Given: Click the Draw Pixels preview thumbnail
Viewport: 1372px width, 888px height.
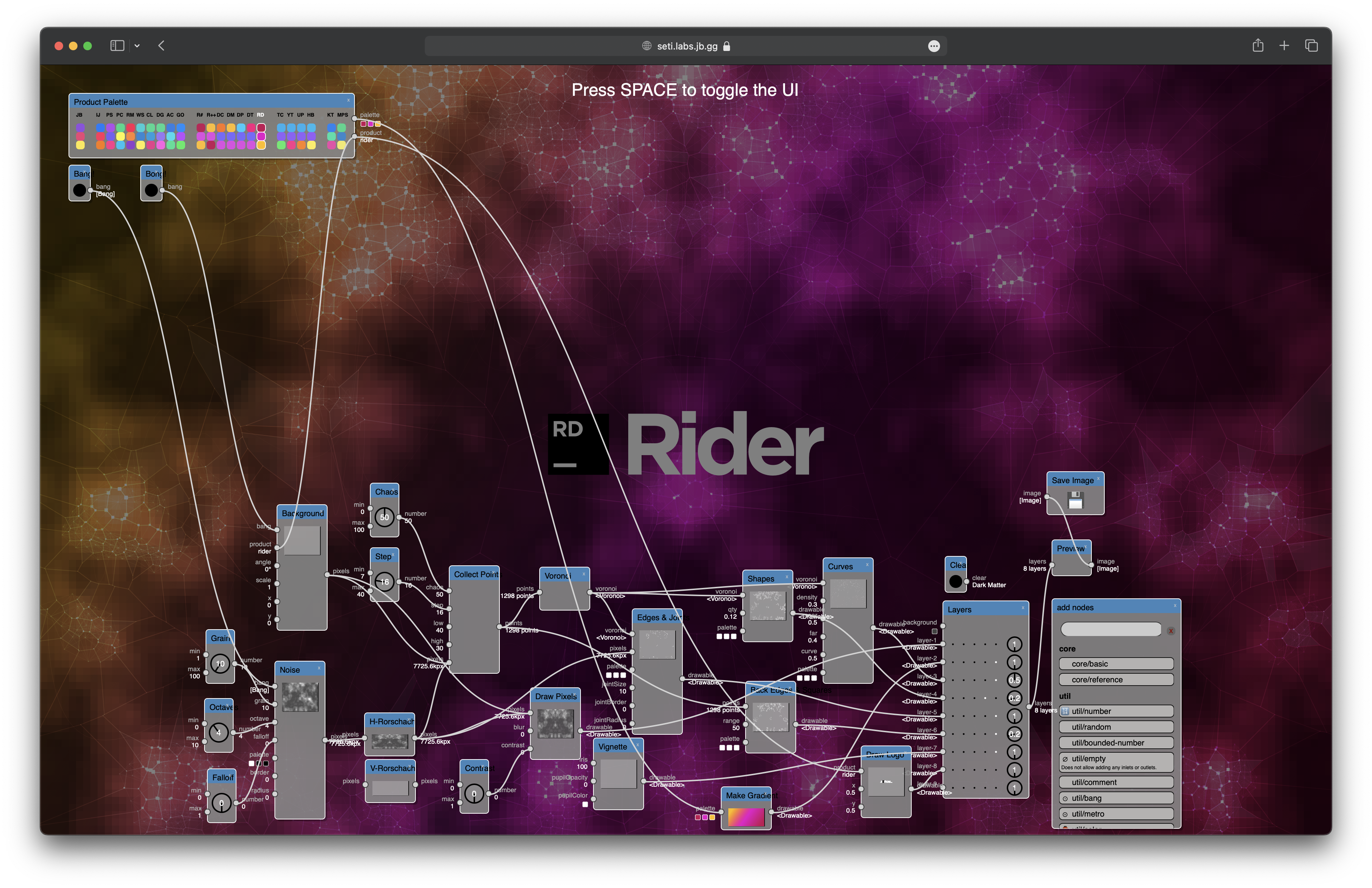Looking at the screenshot, I should coord(555,724).
